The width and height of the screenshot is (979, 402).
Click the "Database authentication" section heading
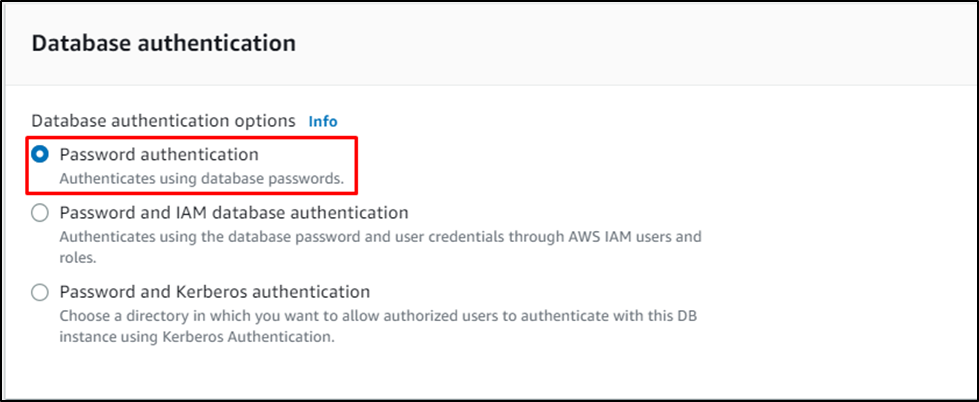(164, 44)
